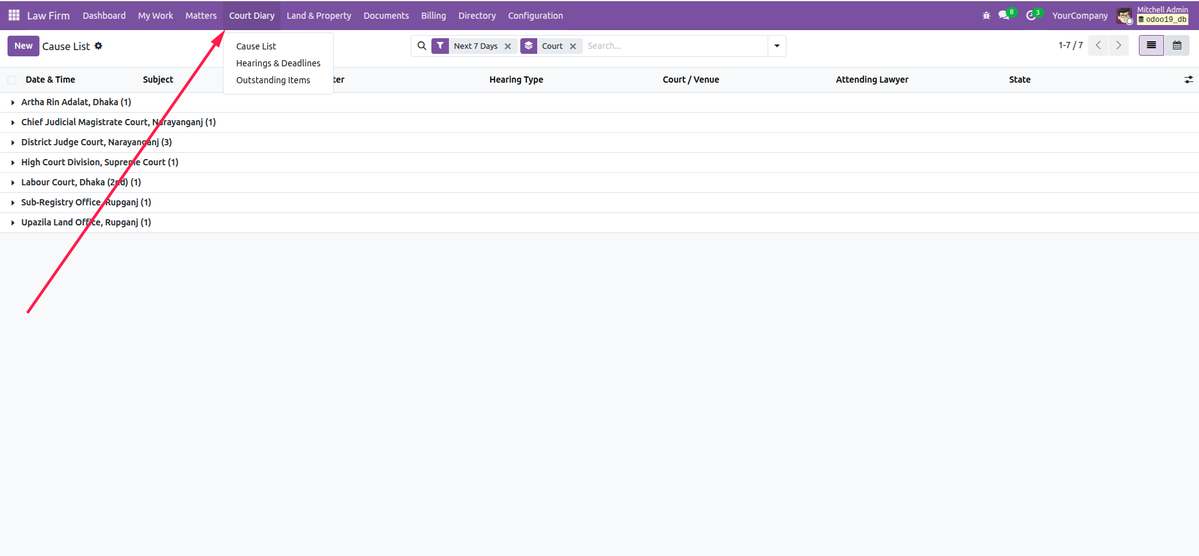Viewport: 1199px width, 556px height.
Task: Toggle the search options dropdown arrow
Action: [777, 46]
